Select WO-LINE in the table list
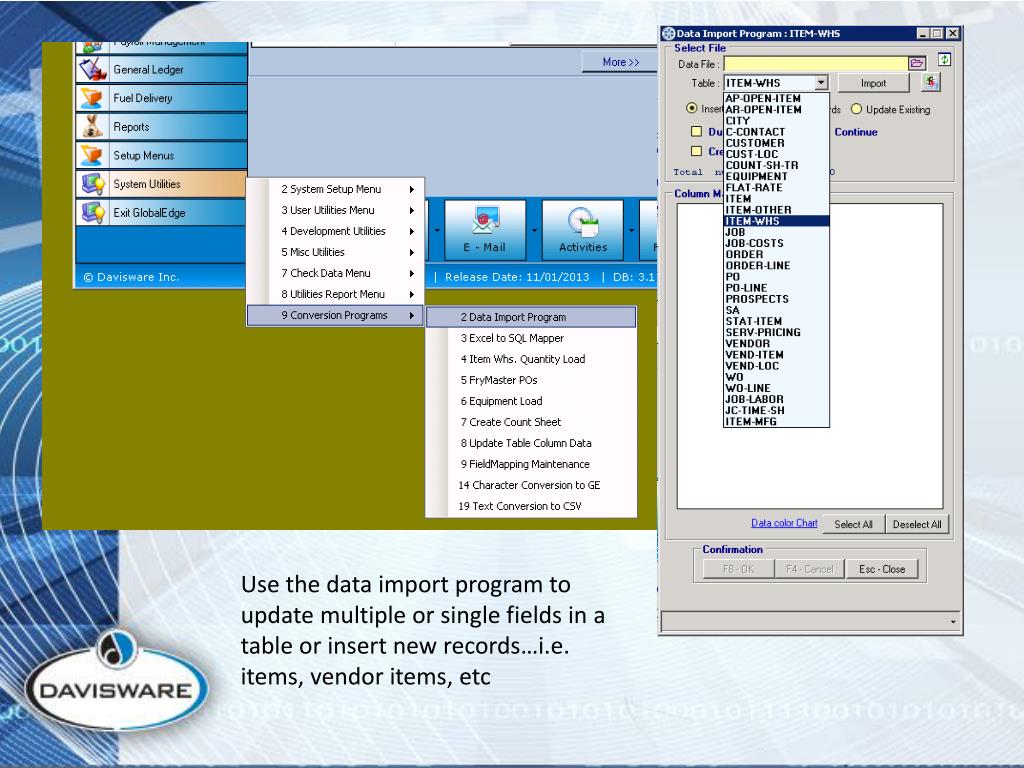 coord(776,388)
